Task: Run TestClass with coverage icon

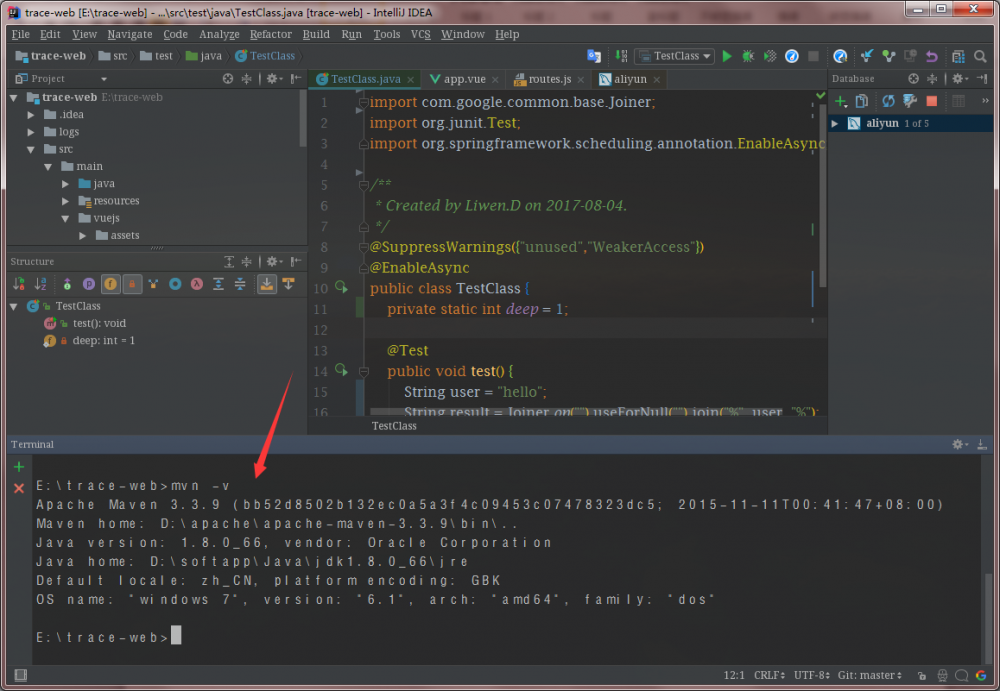Action: (x=770, y=56)
